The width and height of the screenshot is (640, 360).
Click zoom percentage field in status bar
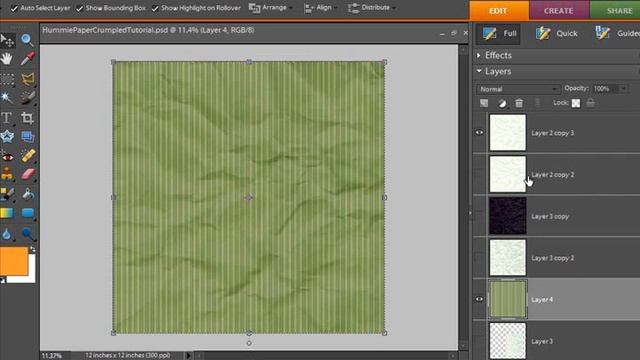[52, 356]
